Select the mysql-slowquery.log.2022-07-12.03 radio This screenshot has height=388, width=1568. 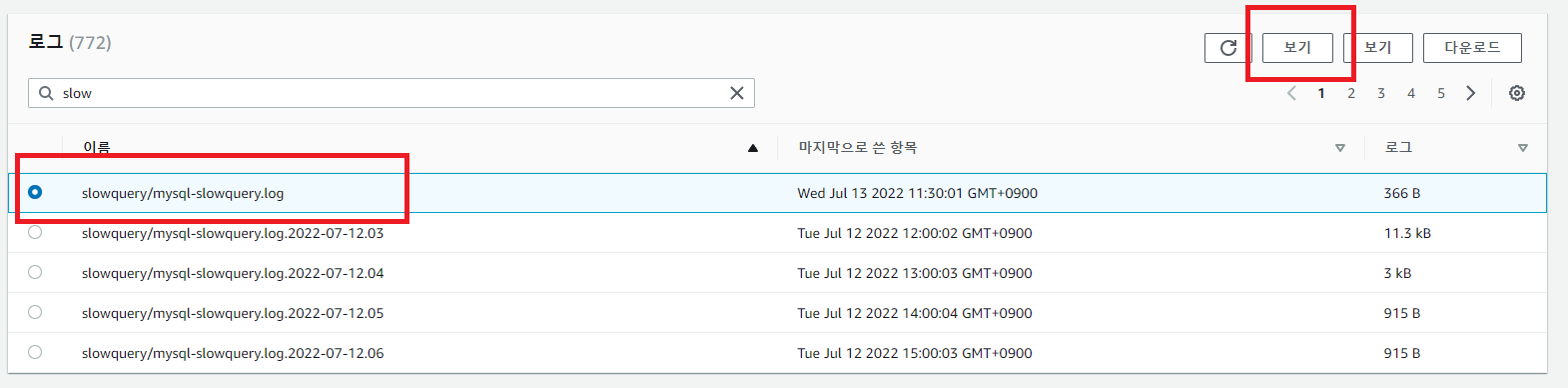point(35,232)
